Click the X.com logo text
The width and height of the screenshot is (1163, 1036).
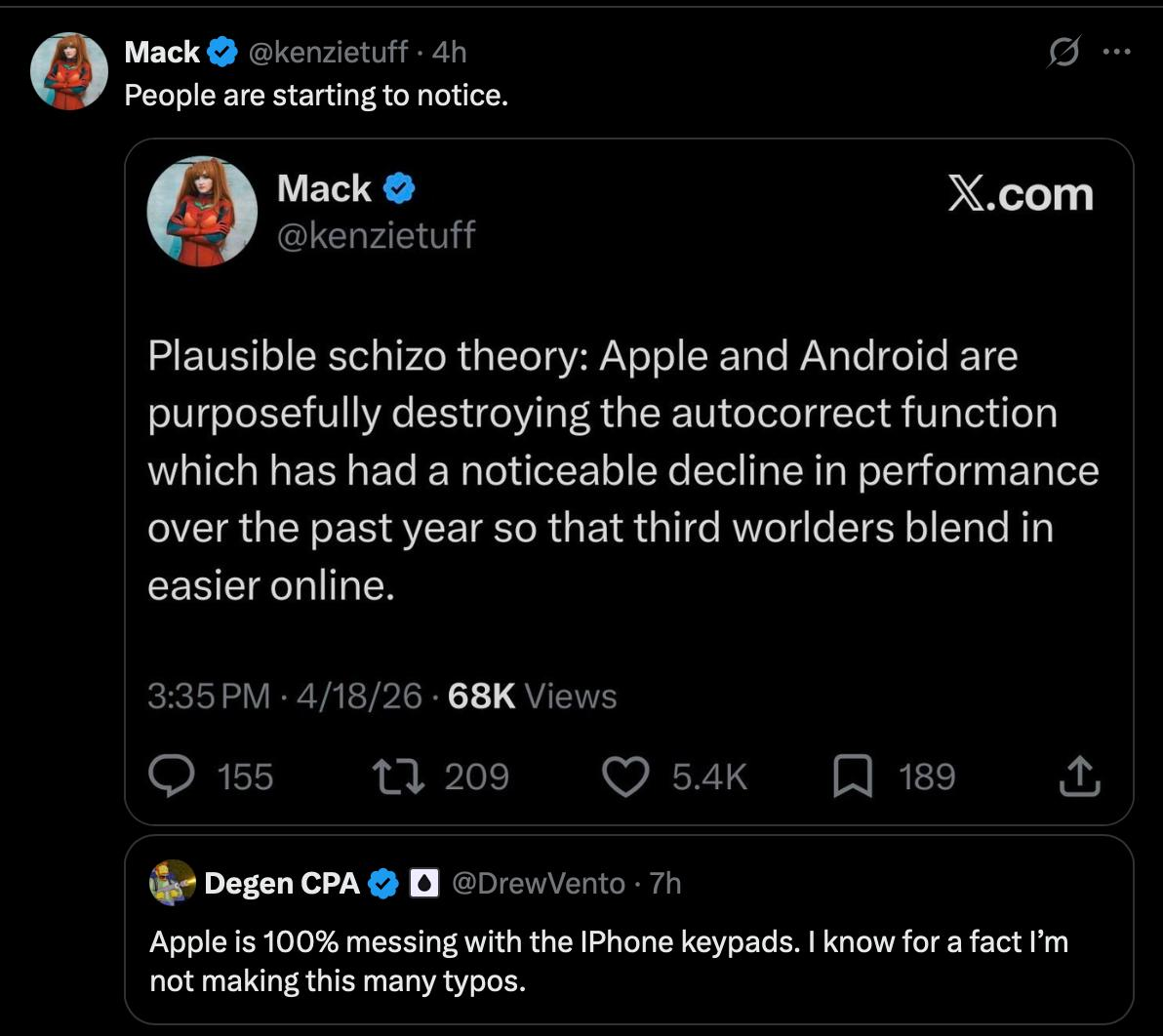click(x=1021, y=194)
